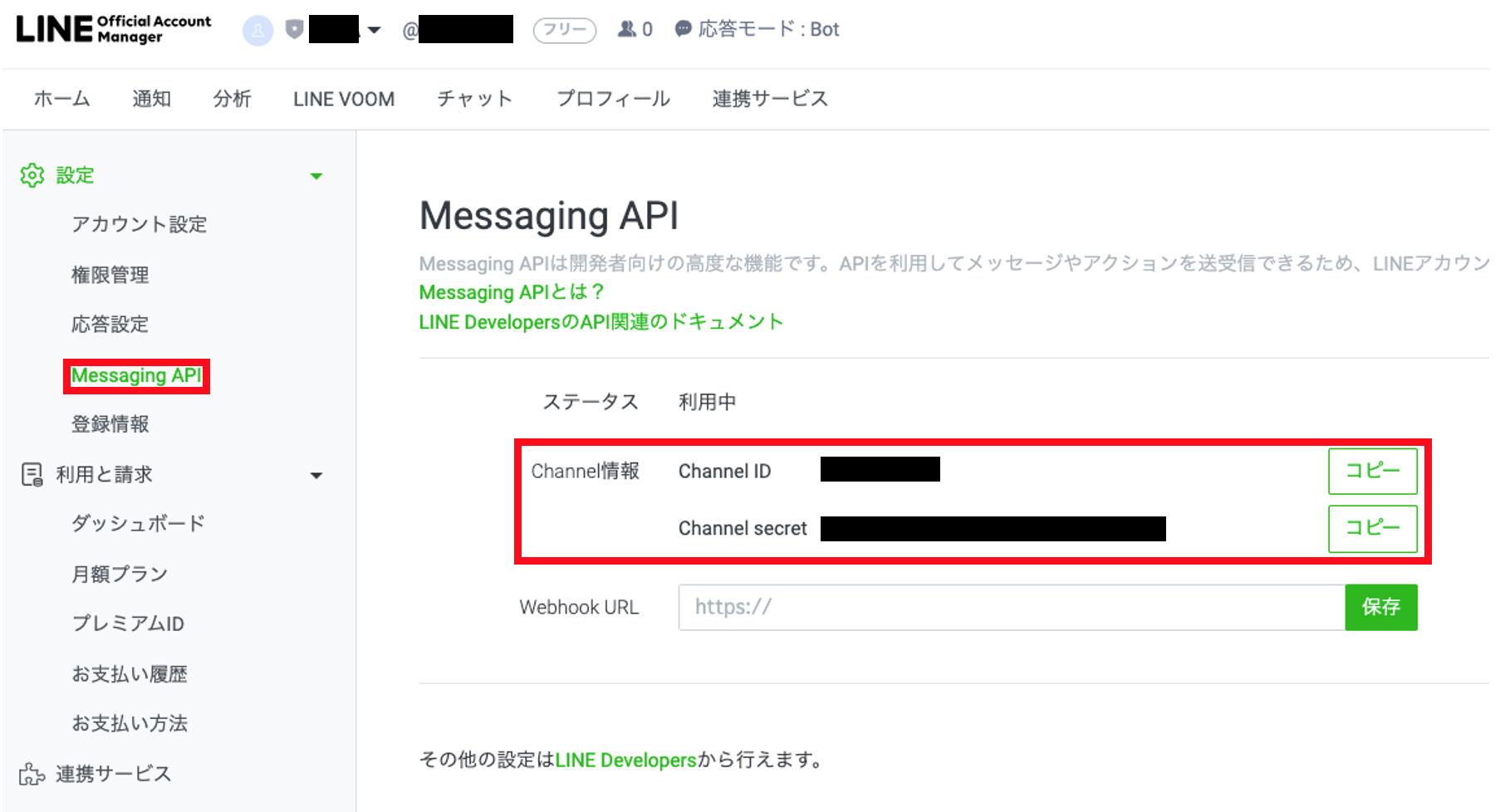1505x812 pixels.
Task: Open the 連携サービス top navigation tab
Action: tap(770, 99)
